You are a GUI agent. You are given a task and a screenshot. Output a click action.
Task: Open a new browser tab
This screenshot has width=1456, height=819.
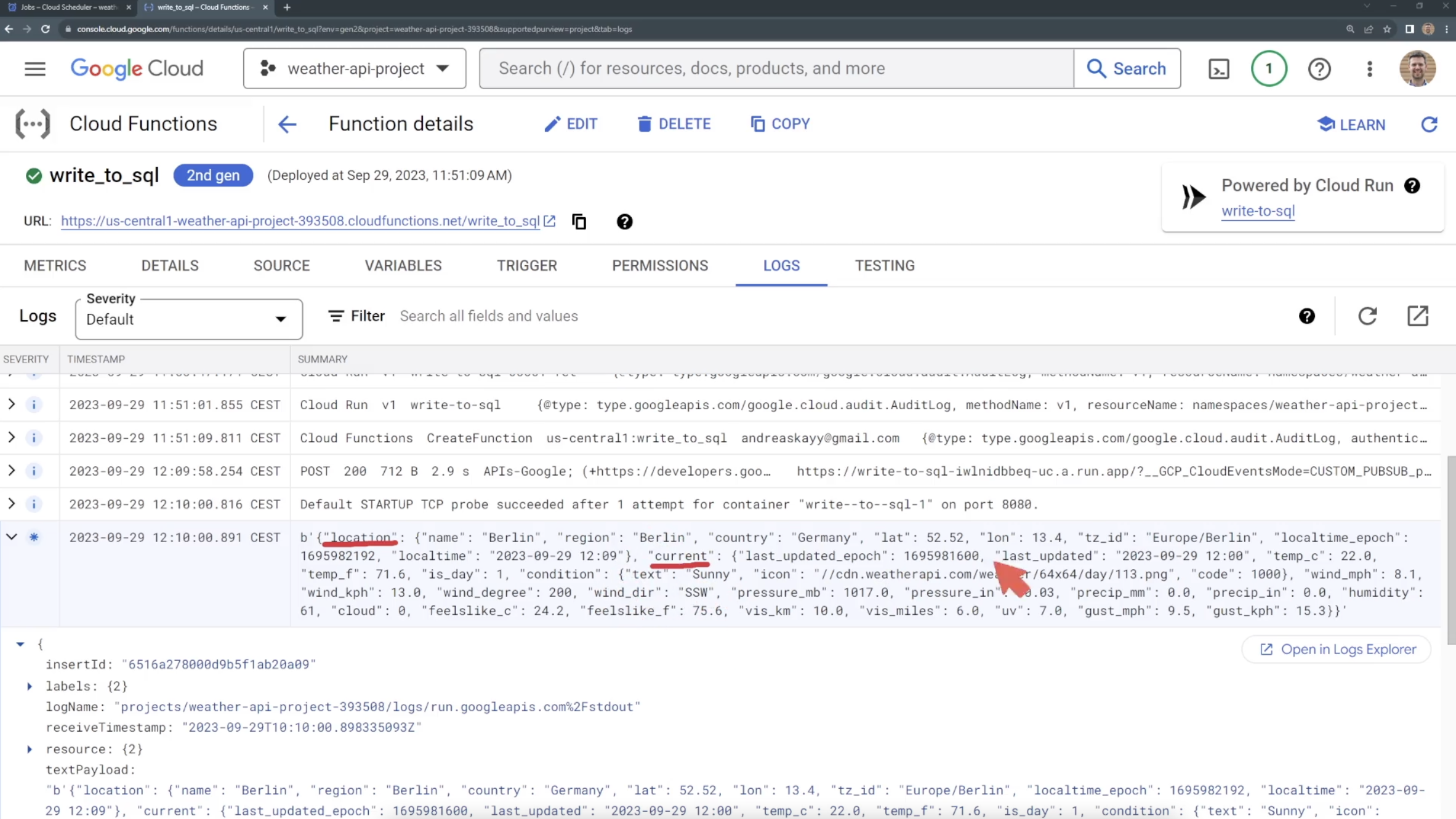coord(287,7)
